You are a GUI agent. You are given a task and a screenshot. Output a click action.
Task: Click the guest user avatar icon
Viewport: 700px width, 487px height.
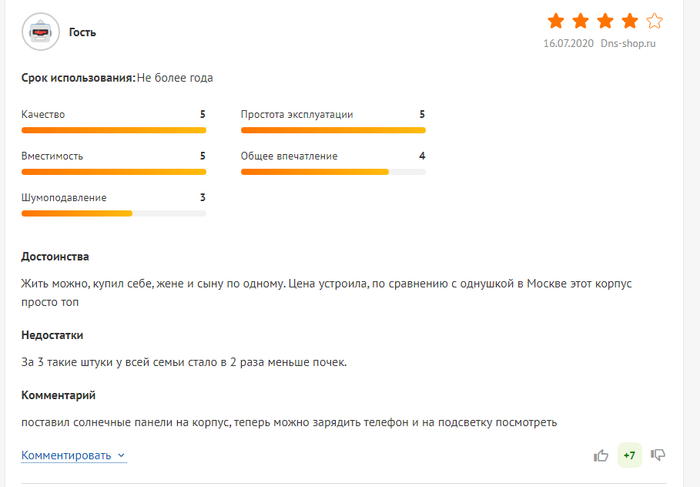coord(40,32)
